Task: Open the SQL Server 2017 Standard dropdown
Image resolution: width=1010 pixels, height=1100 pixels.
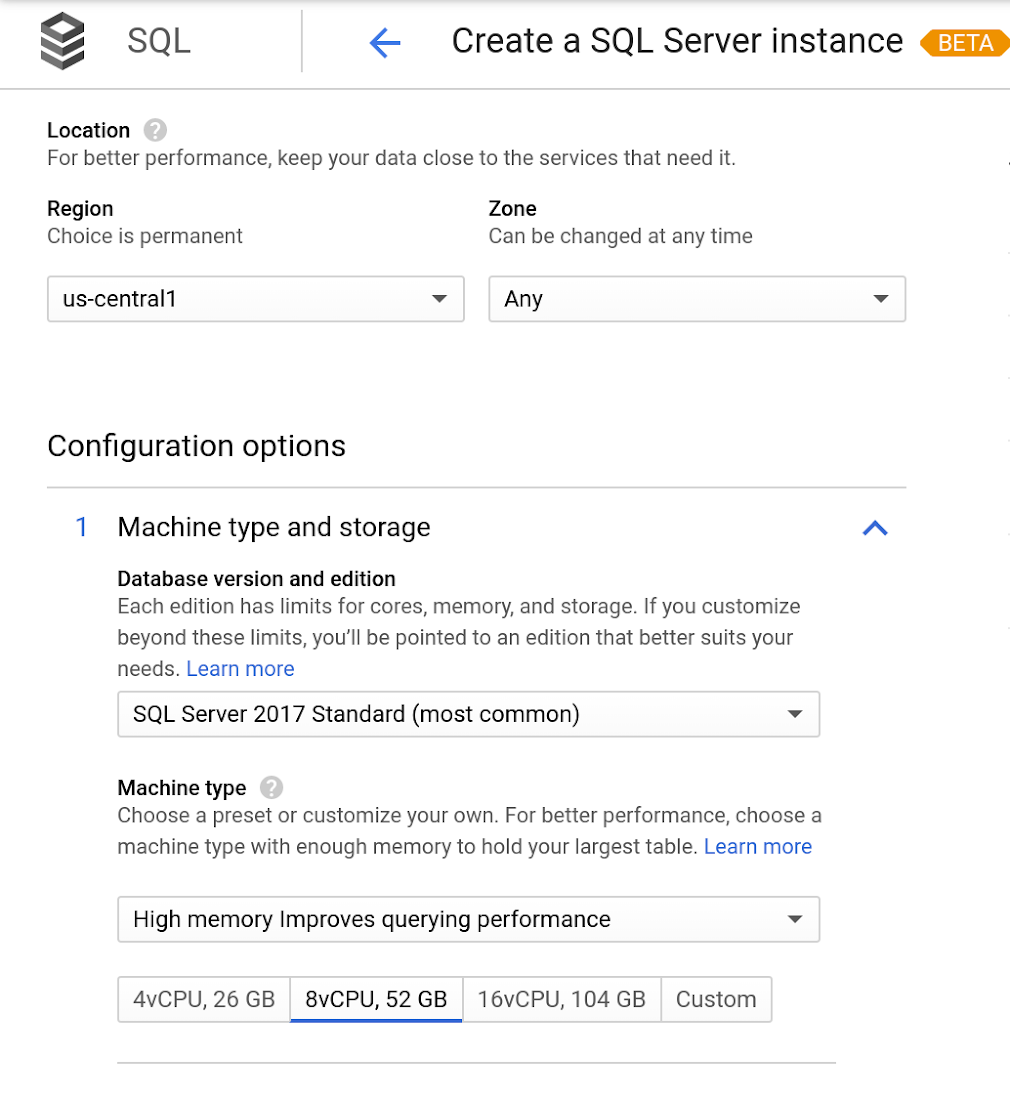Action: (468, 714)
